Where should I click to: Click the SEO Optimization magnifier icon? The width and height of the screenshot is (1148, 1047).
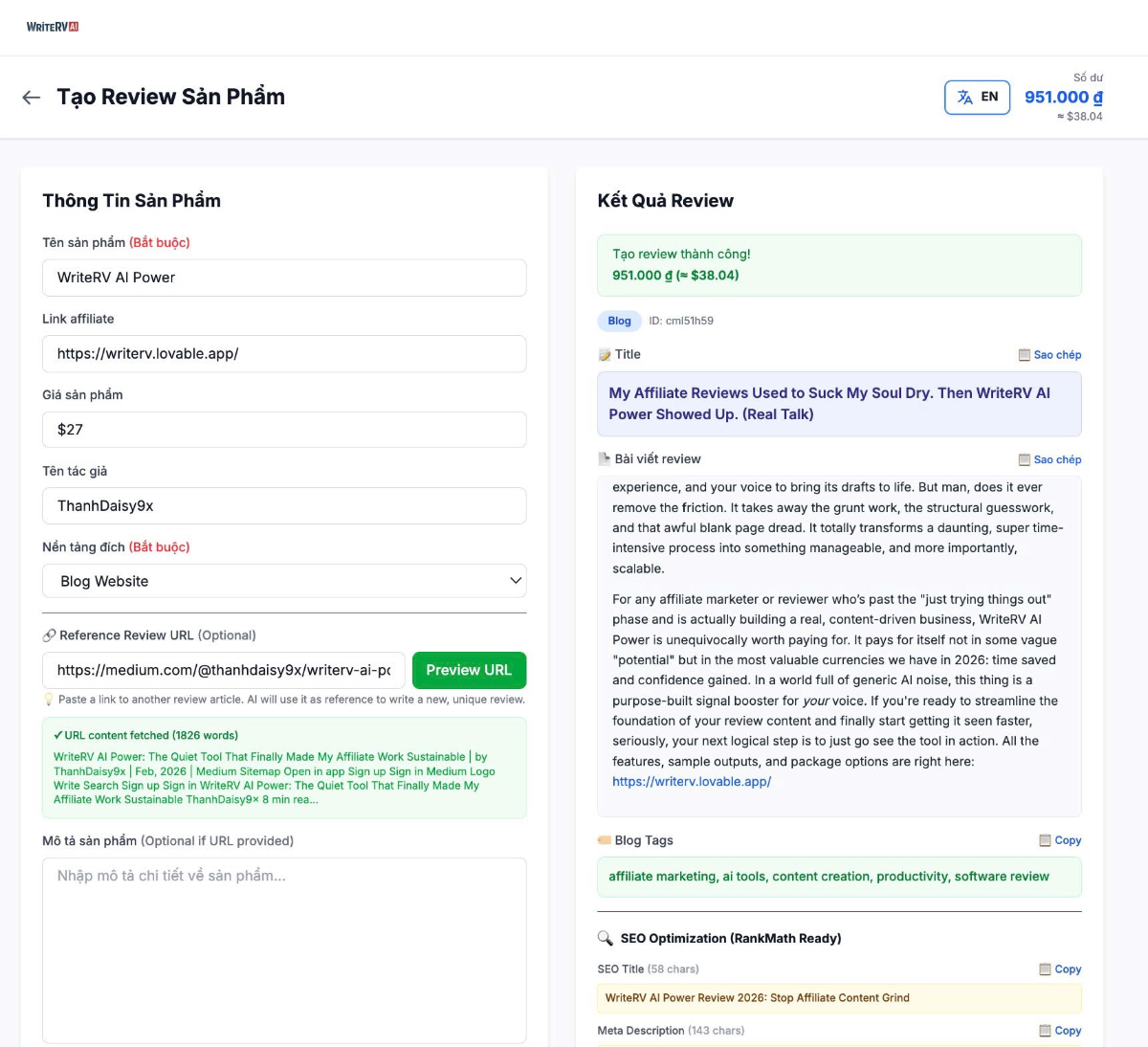606,938
